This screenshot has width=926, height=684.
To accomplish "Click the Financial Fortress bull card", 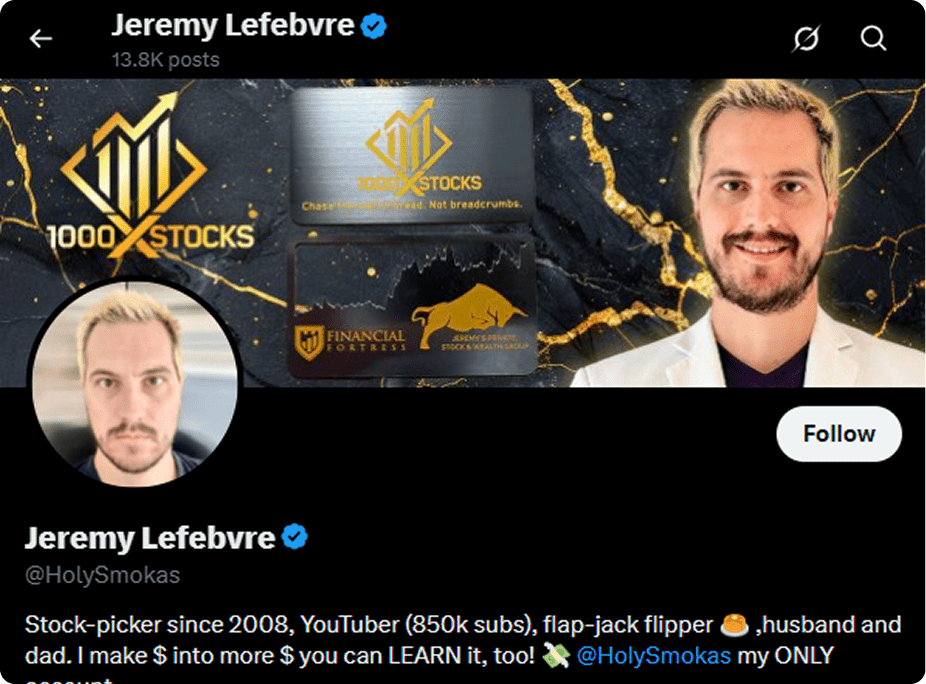I will (x=412, y=307).
